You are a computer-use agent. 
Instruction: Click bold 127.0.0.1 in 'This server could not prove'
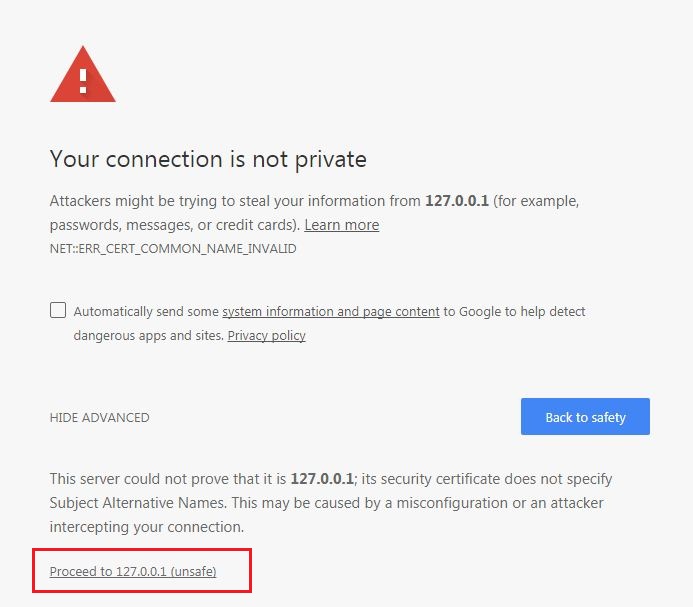click(x=324, y=479)
